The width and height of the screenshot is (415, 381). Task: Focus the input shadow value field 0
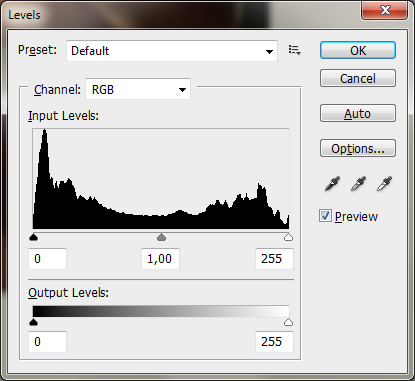[x=48, y=259]
